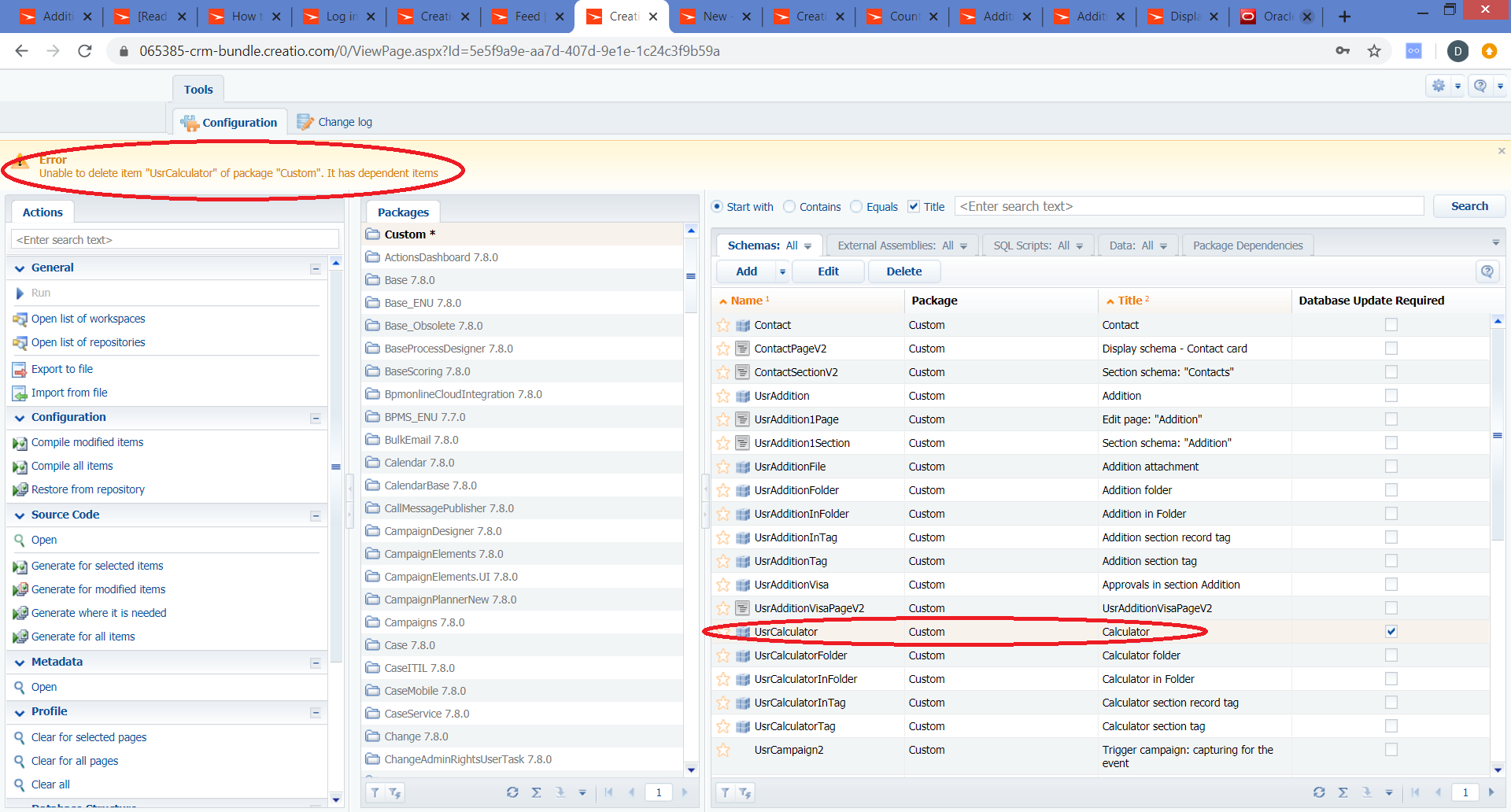The height and width of the screenshot is (812, 1511).
Task: Select the Actions panel tab
Action: 42,212
